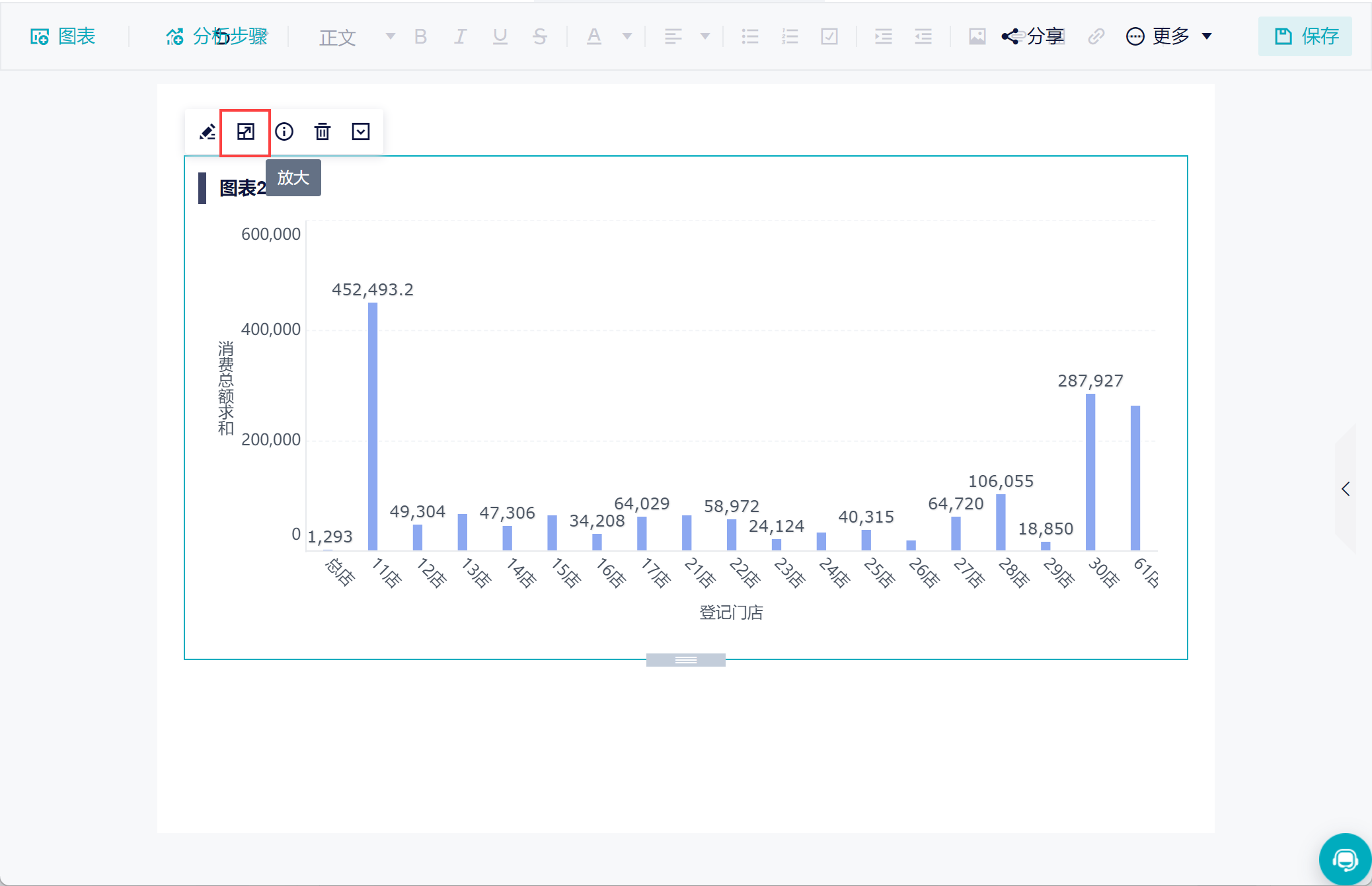Click the chart bottom resize handle
Viewport: 1372px width, 886px height.
(685, 659)
